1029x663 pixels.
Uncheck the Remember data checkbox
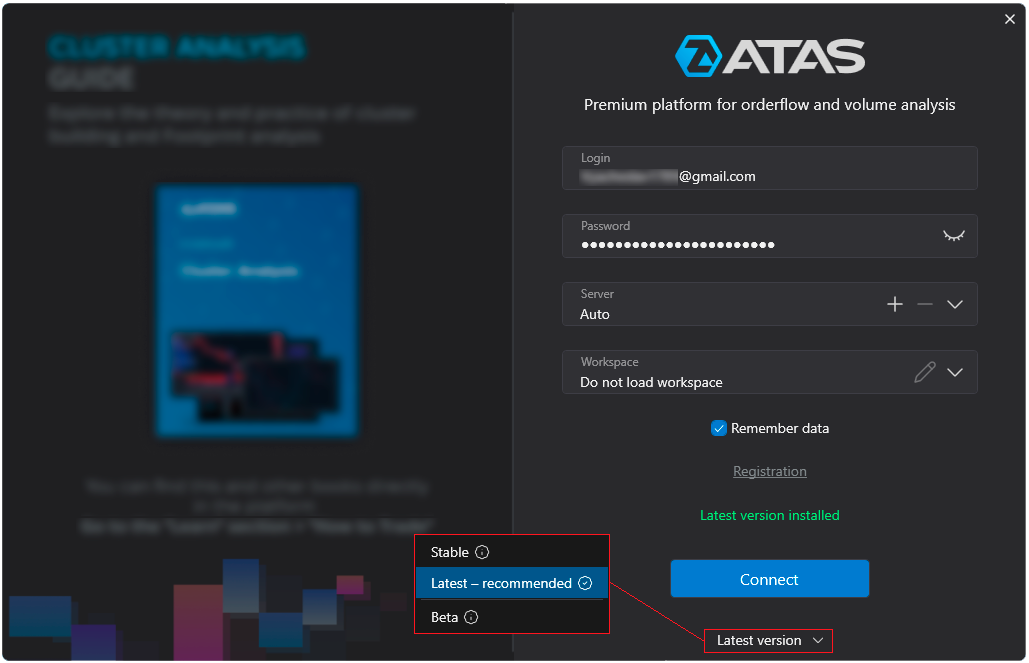[718, 428]
